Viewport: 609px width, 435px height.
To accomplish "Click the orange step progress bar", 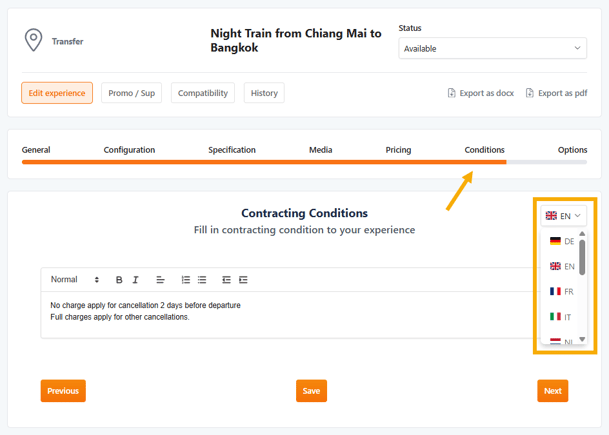I will coord(264,161).
